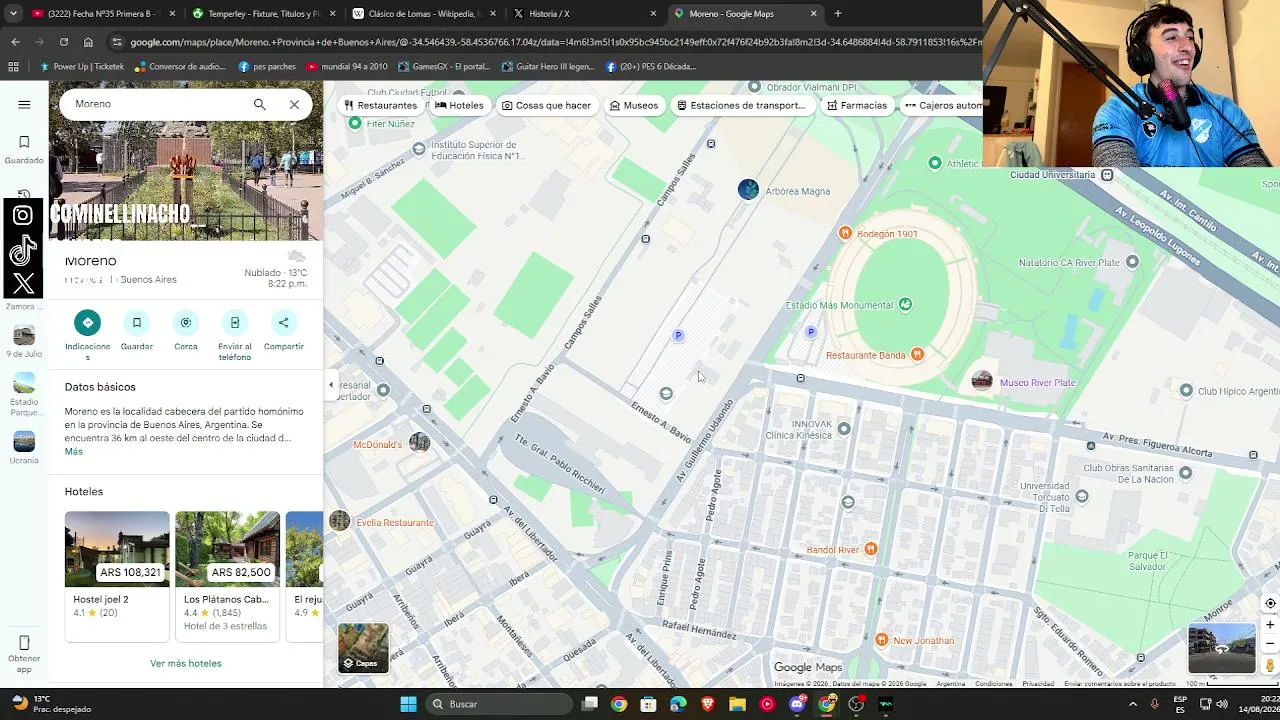Open the INNOVAK Clínica Kinésica marker
Viewport: 1280px width, 720px height.
click(844, 429)
